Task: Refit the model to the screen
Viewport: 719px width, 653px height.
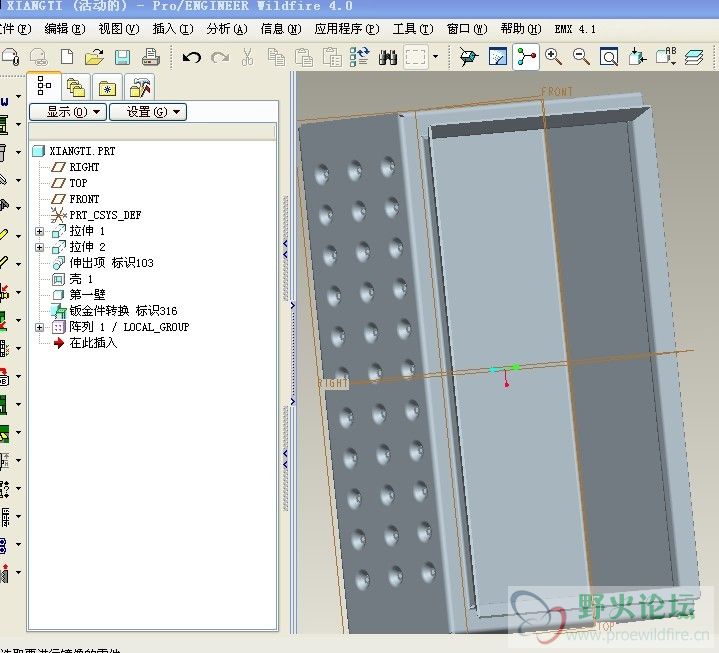Action: point(609,57)
